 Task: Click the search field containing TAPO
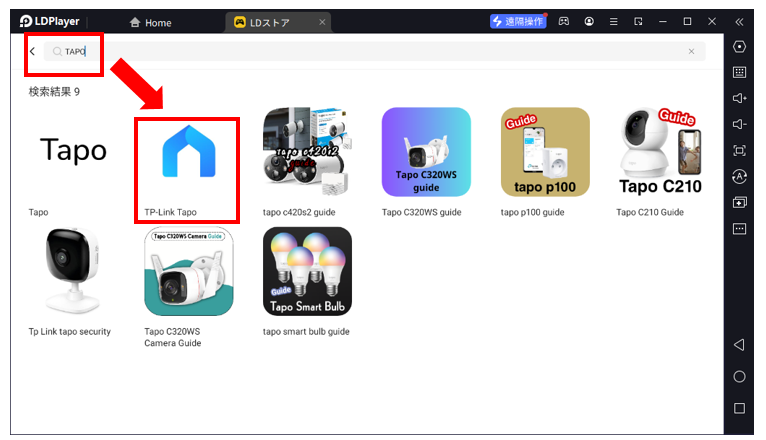click(x=374, y=51)
